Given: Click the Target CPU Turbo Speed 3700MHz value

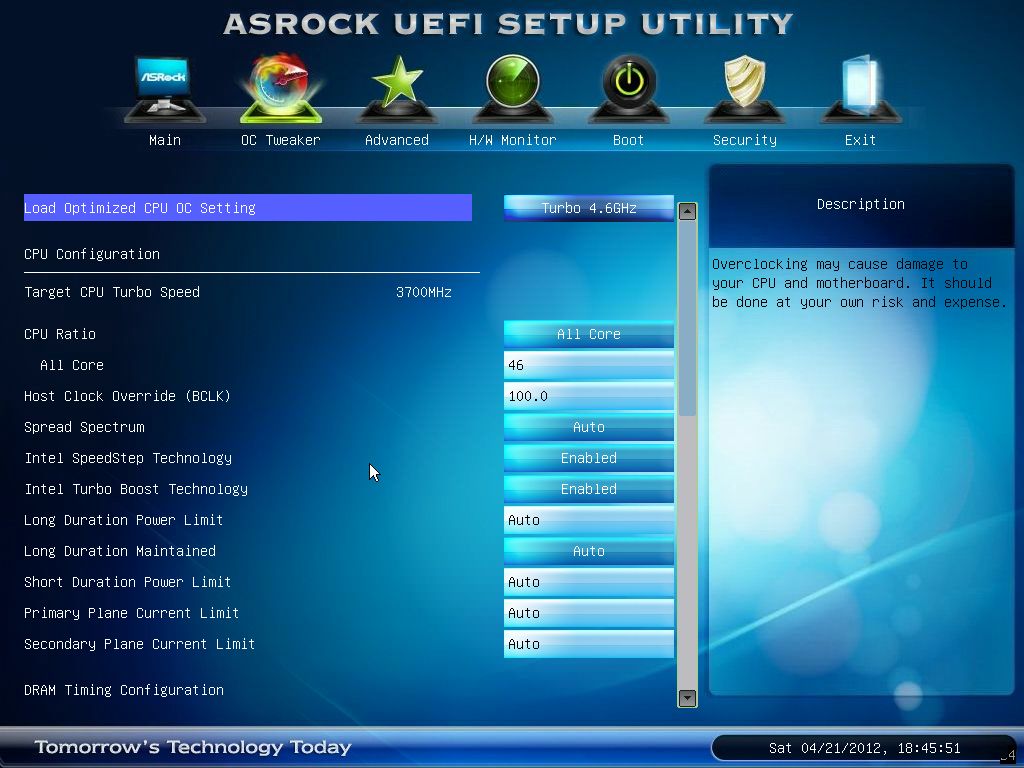Looking at the screenshot, I should pos(424,292).
